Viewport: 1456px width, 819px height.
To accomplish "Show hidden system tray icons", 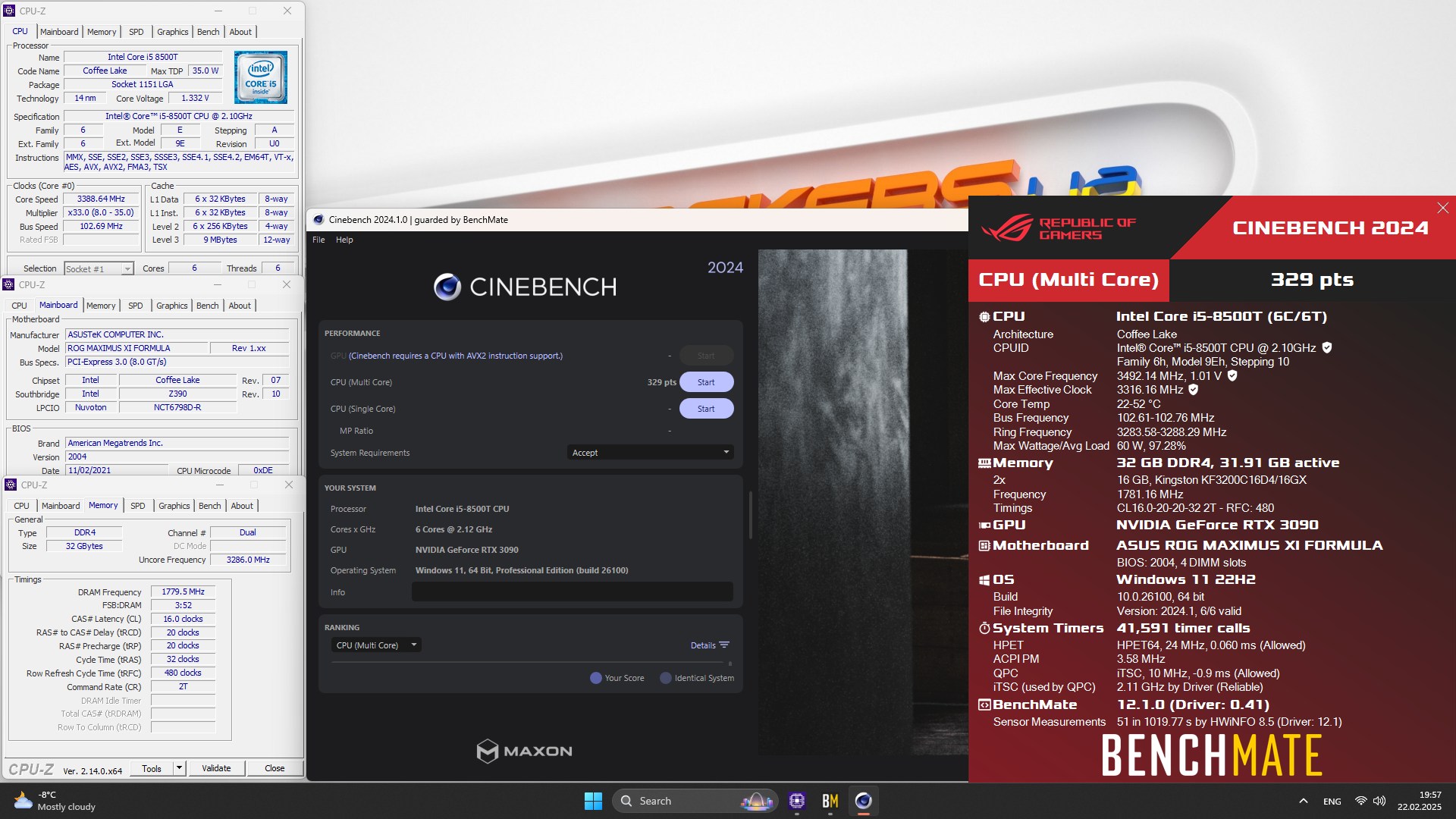I will click(1303, 801).
